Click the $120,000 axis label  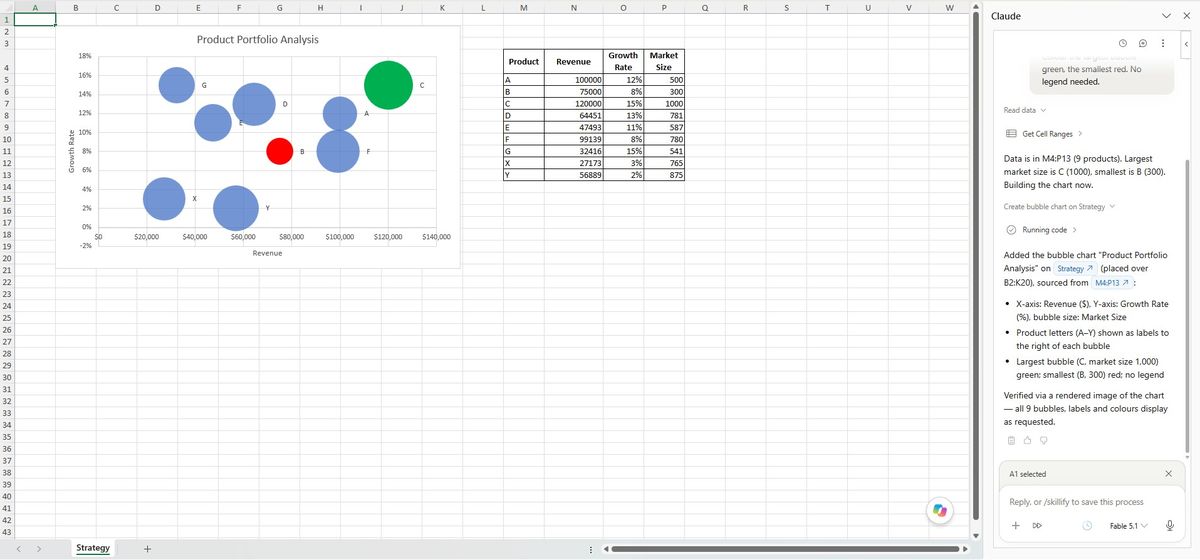[388, 238]
